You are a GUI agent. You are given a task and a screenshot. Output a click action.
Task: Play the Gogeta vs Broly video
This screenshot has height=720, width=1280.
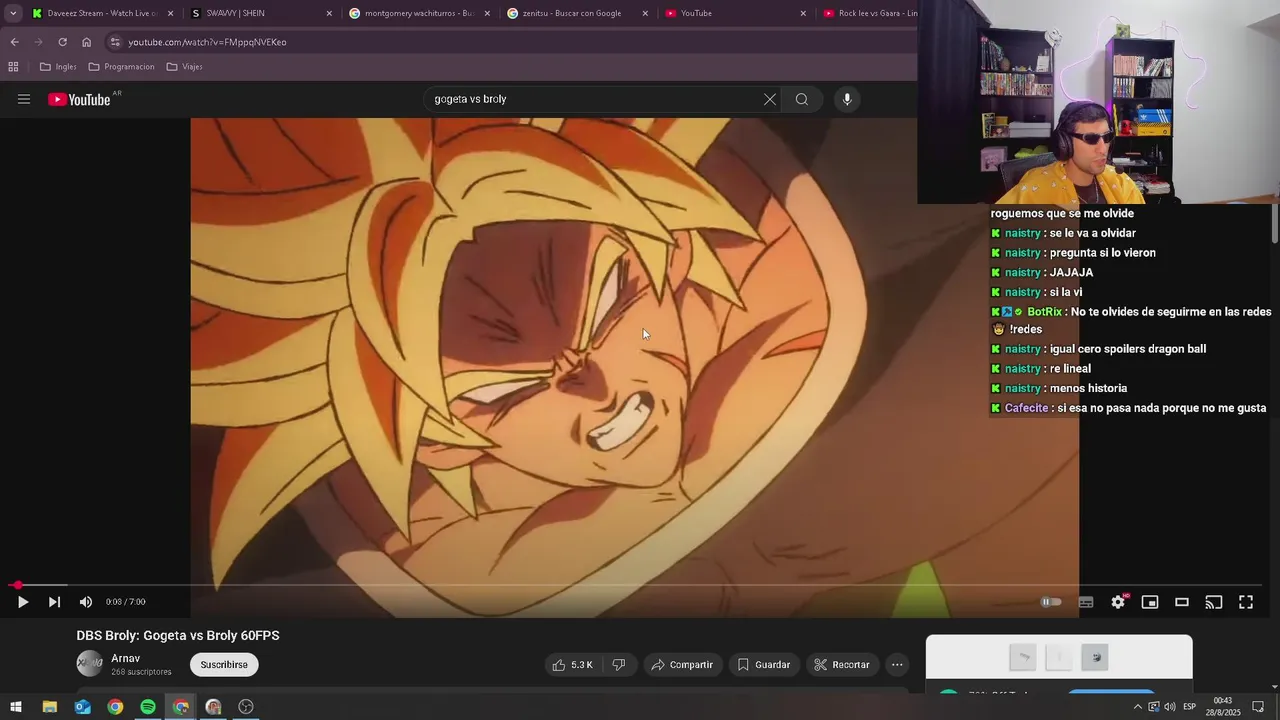(x=23, y=602)
